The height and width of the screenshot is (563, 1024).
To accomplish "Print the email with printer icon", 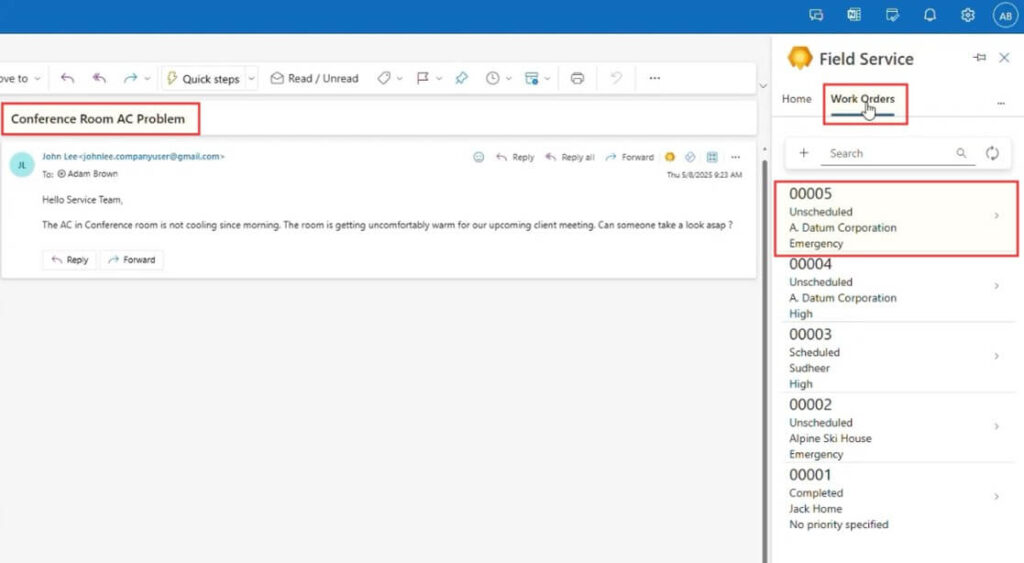I will click(577, 78).
